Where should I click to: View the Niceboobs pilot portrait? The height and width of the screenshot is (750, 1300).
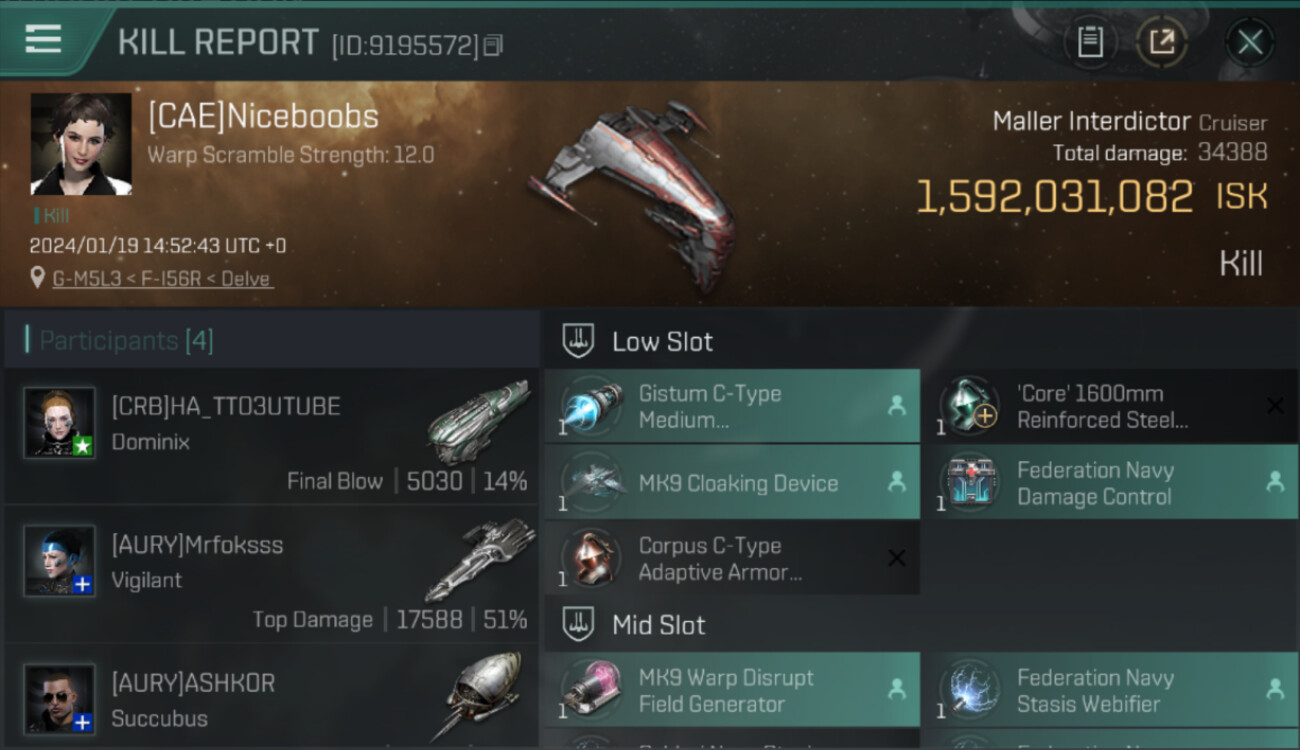(x=81, y=144)
